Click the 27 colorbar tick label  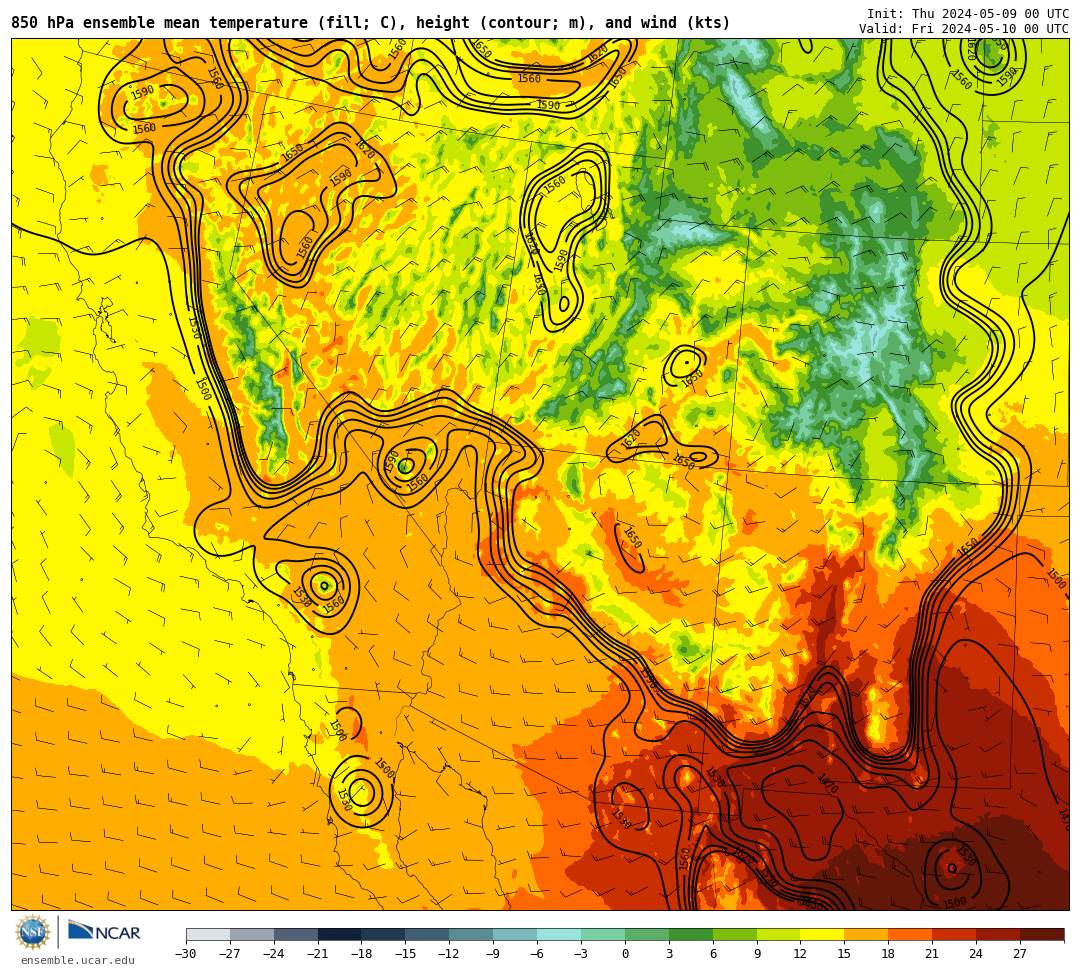click(x=1020, y=954)
